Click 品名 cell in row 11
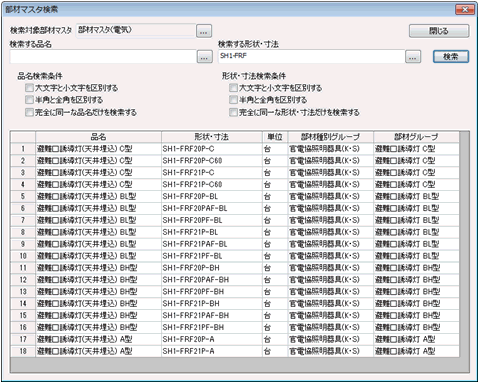Screen dimensions: 479x383 click(x=98, y=268)
